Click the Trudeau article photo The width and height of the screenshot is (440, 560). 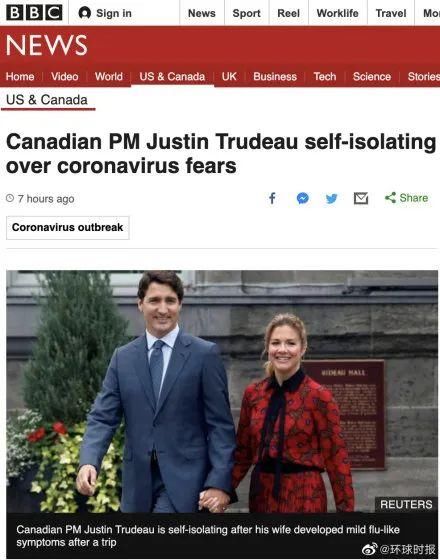(222, 391)
